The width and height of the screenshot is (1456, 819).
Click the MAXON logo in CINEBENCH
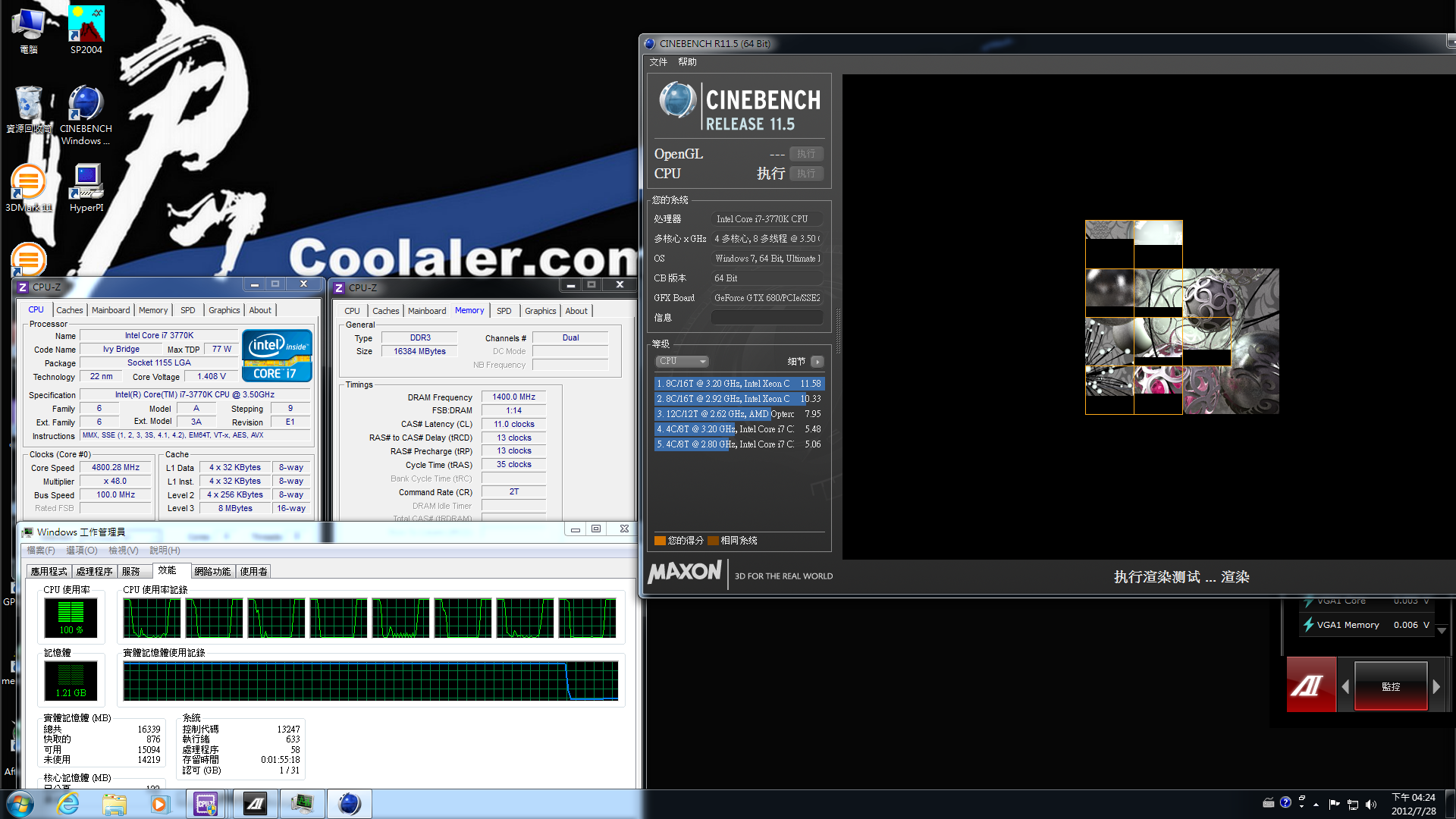(x=685, y=573)
